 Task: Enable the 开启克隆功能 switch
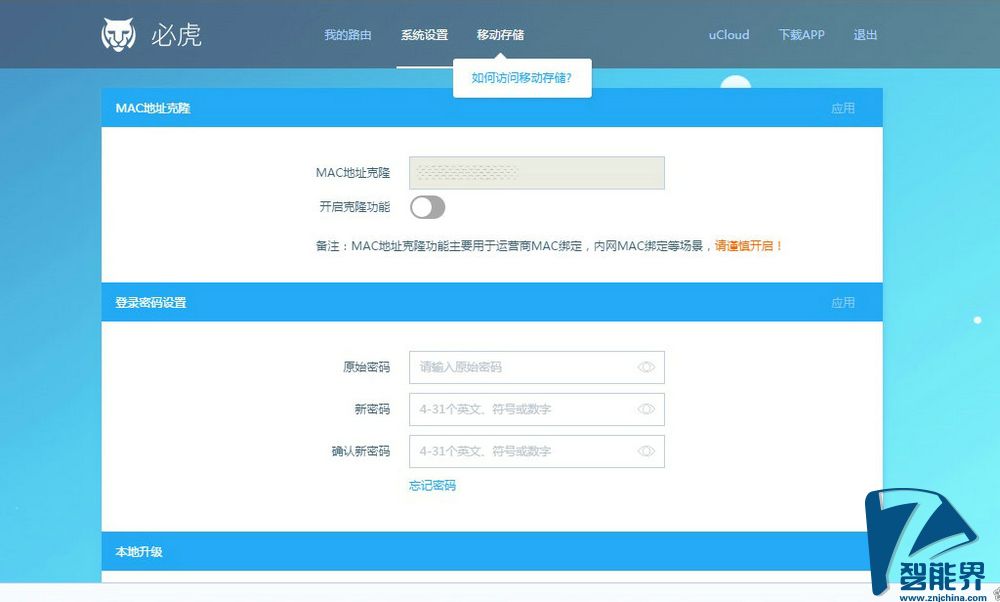coord(427,207)
